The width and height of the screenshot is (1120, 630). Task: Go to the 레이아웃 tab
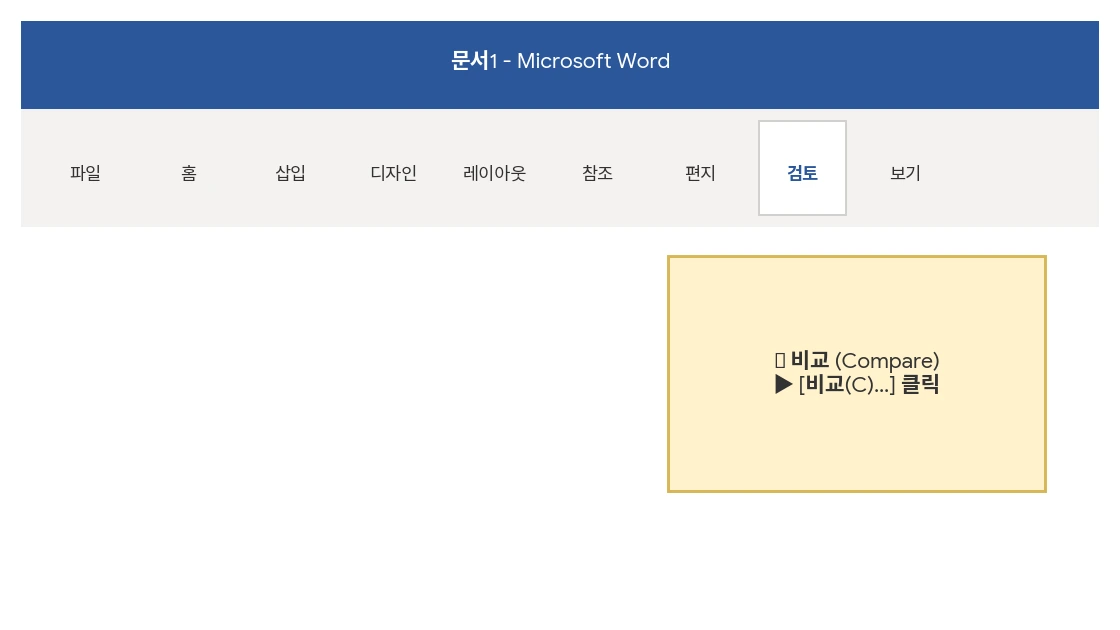coord(494,173)
